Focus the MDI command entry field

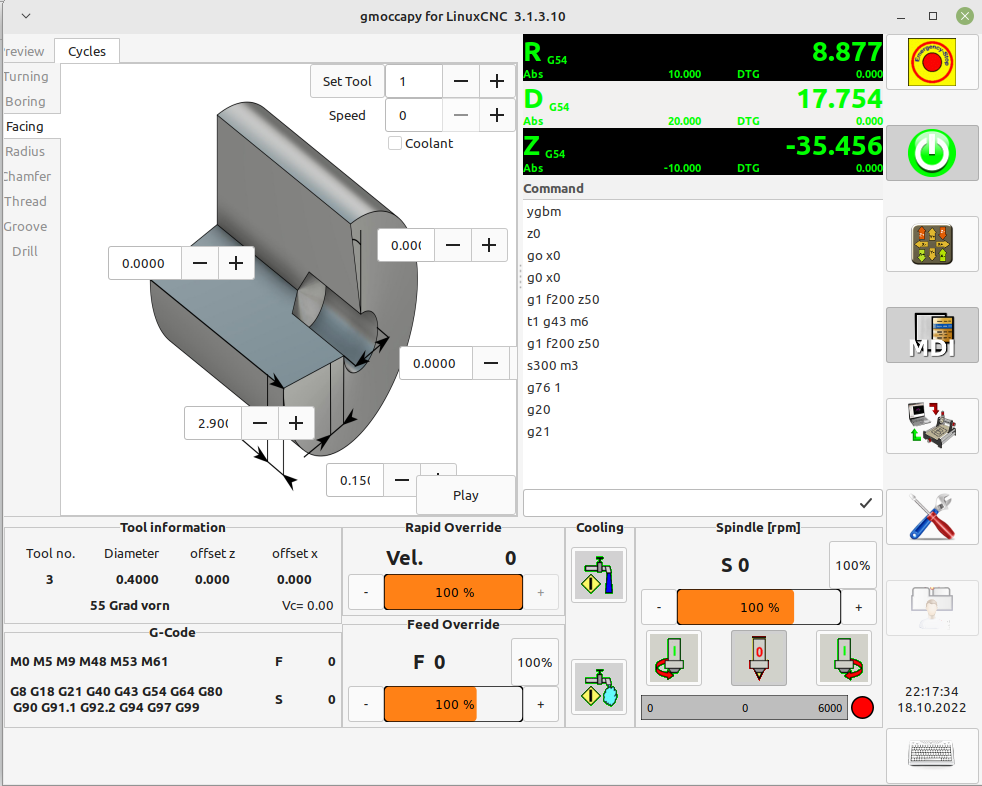(703, 503)
